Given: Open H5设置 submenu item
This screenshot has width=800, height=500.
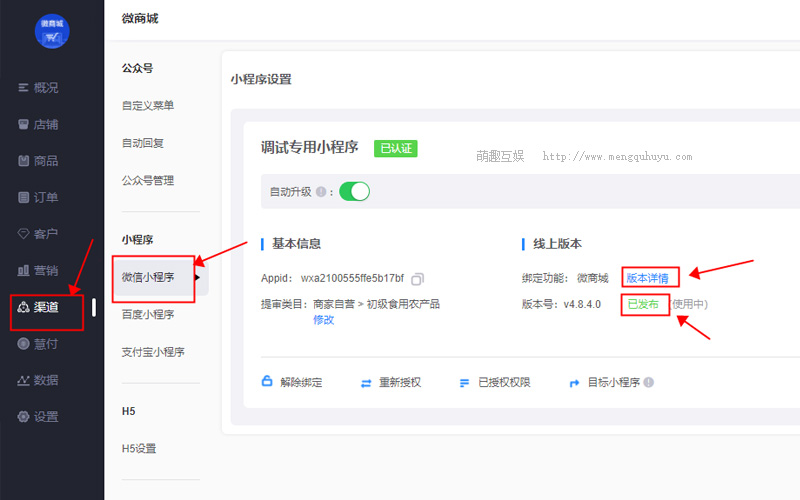Looking at the screenshot, I should [139, 449].
